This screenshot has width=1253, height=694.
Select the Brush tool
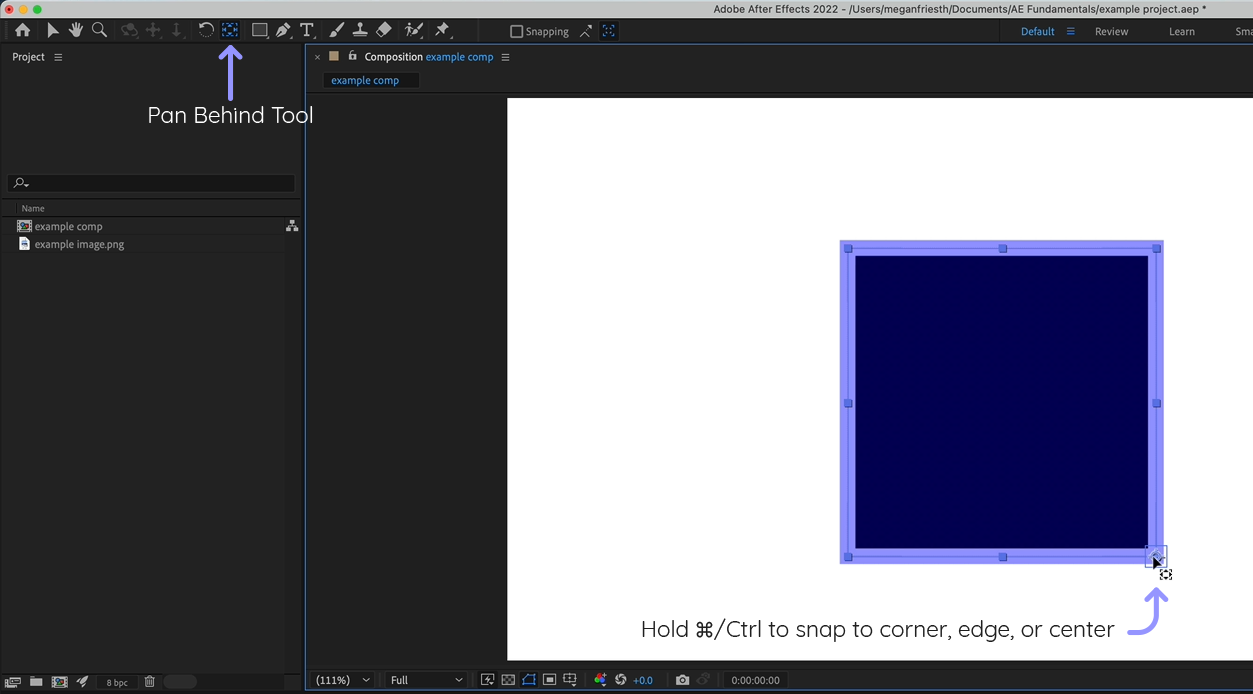click(336, 30)
